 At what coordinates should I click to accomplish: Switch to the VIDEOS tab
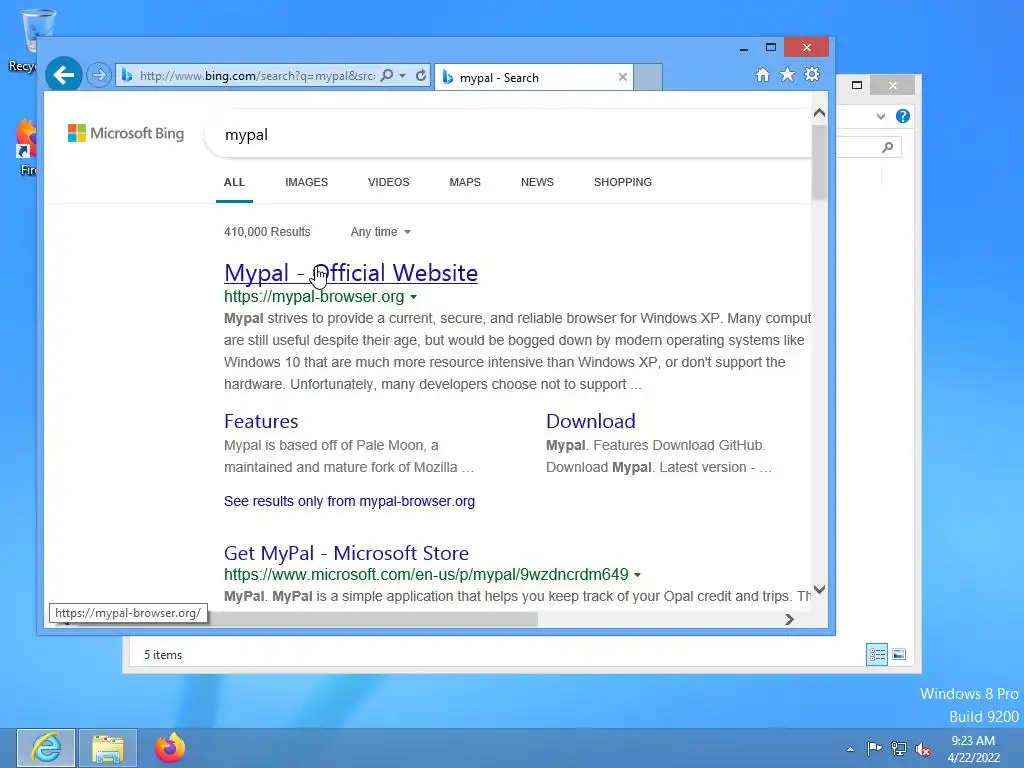coord(389,182)
